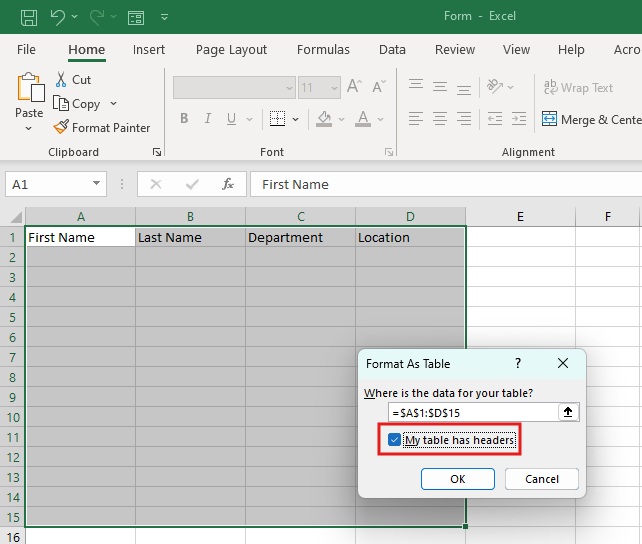Open the Fill Color dropdown arrow

tap(341, 119)
